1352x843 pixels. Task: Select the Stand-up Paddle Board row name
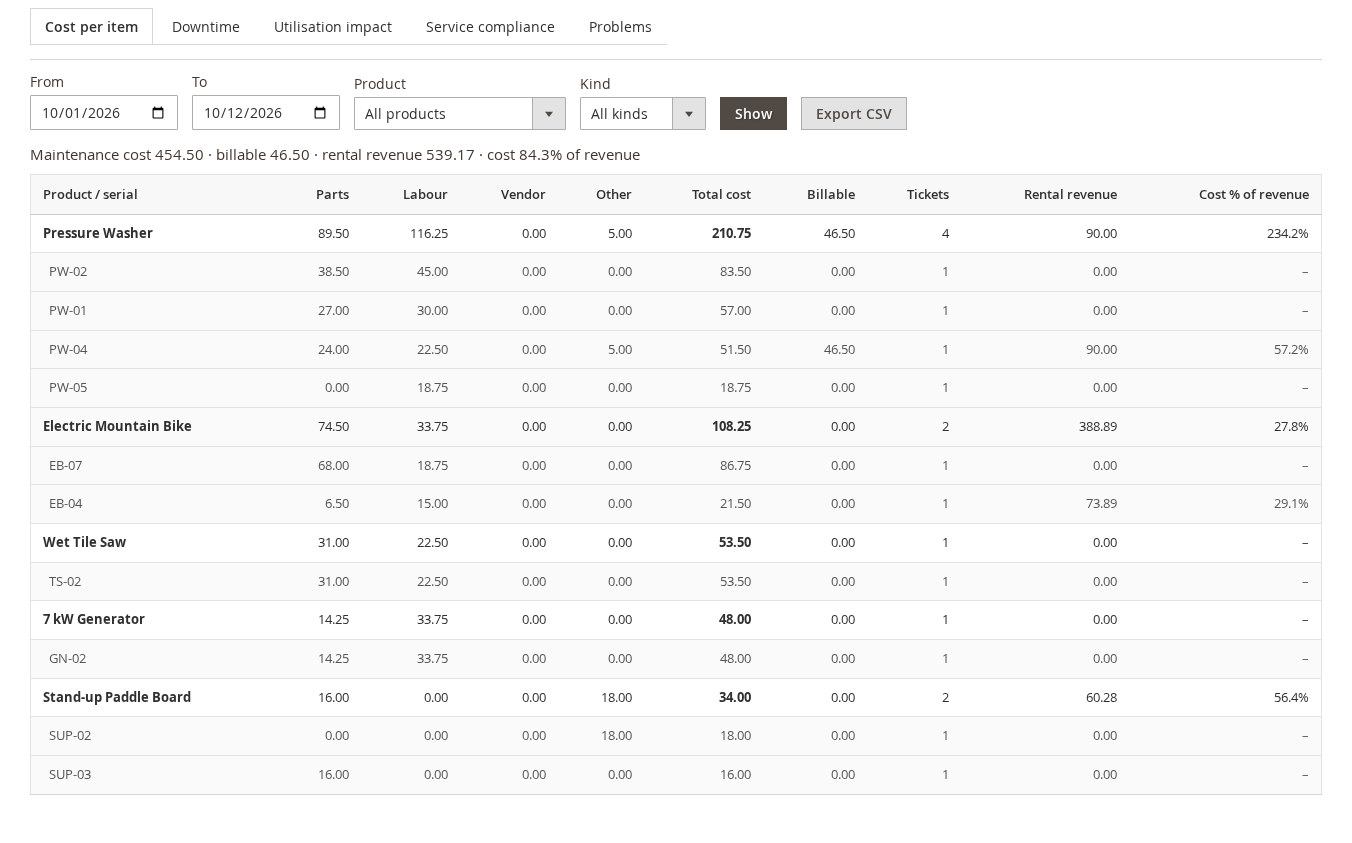click(x=117, y=697)
